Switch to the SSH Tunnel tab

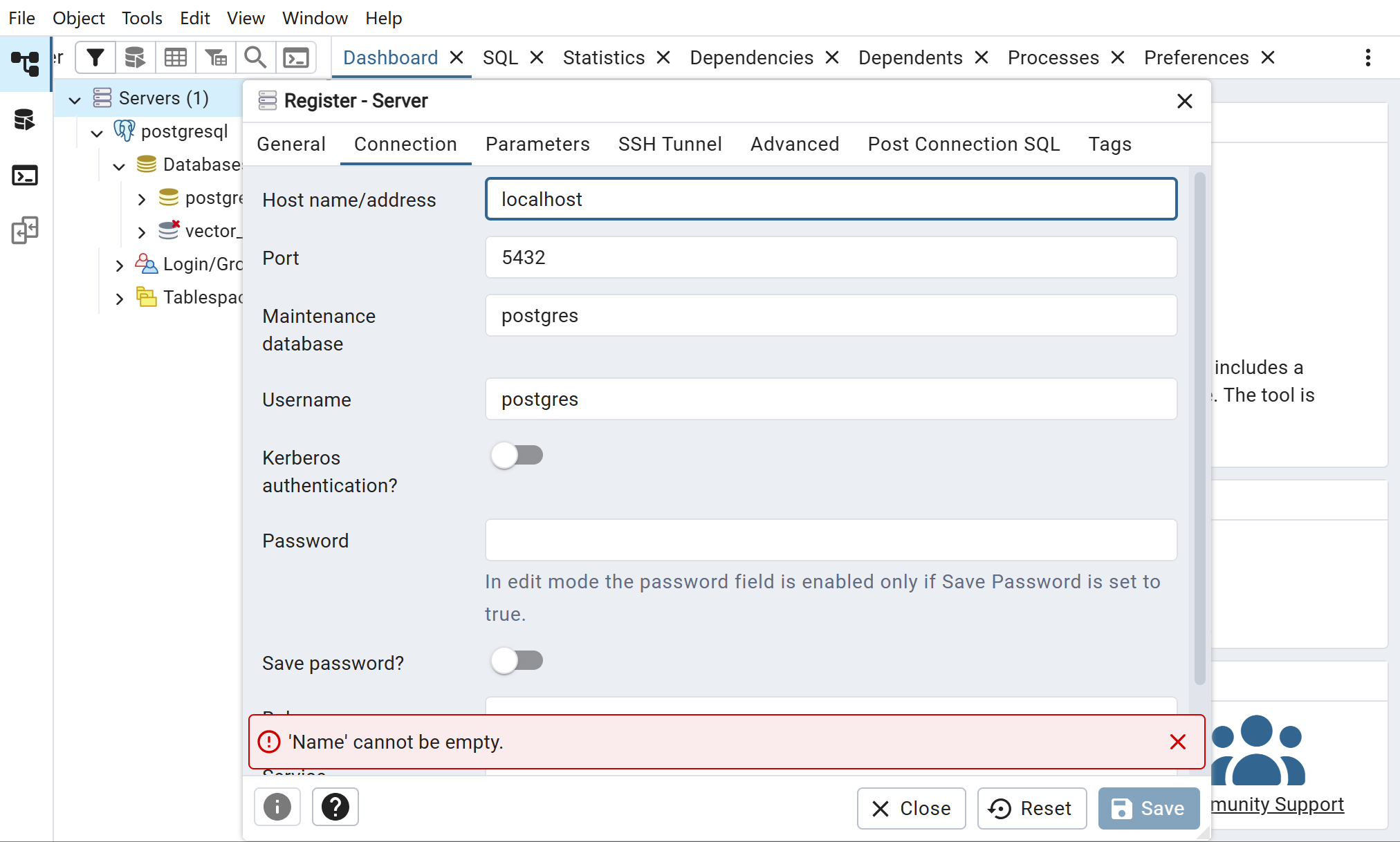(670, 144)
